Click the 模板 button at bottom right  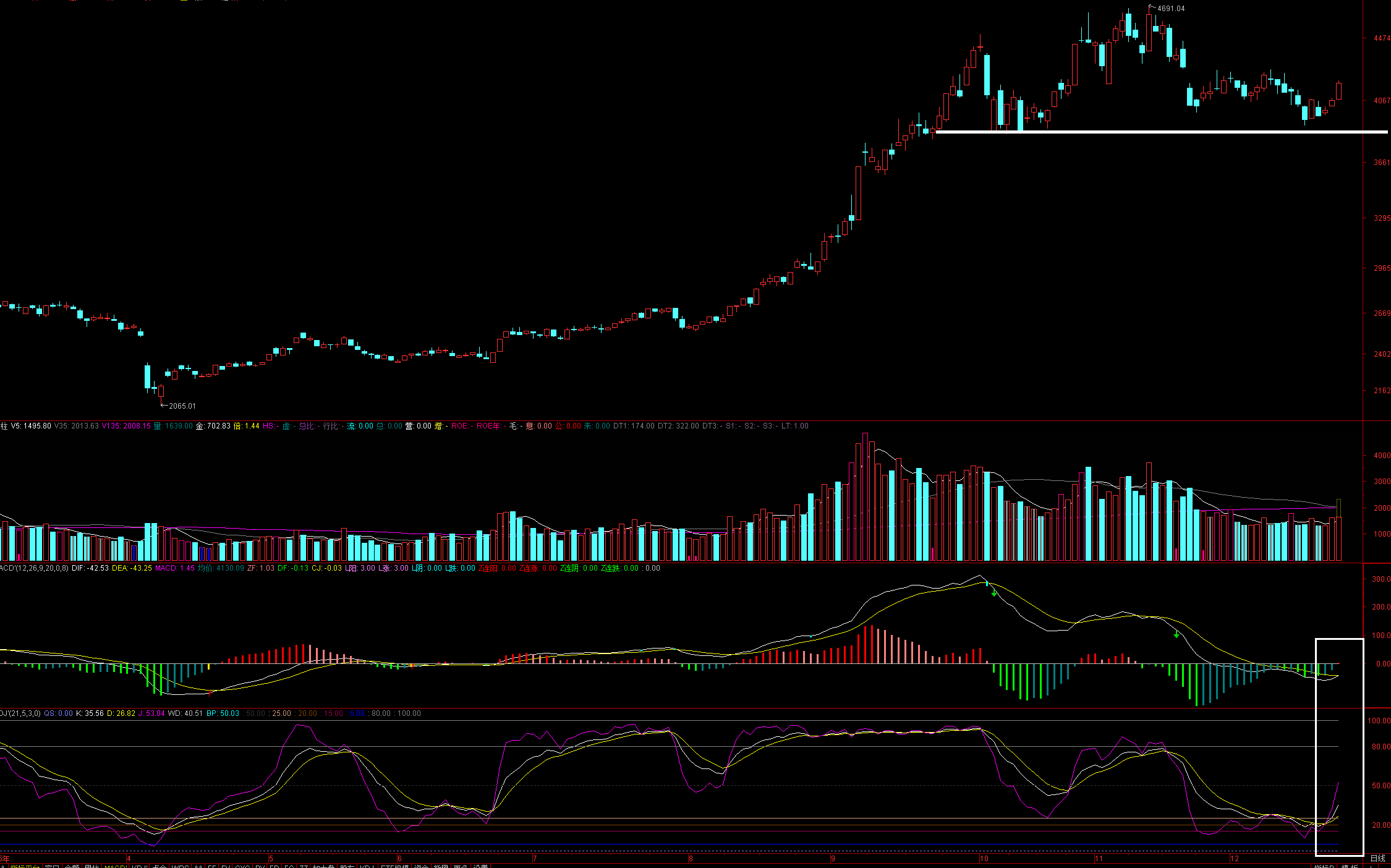[1349, 866]
